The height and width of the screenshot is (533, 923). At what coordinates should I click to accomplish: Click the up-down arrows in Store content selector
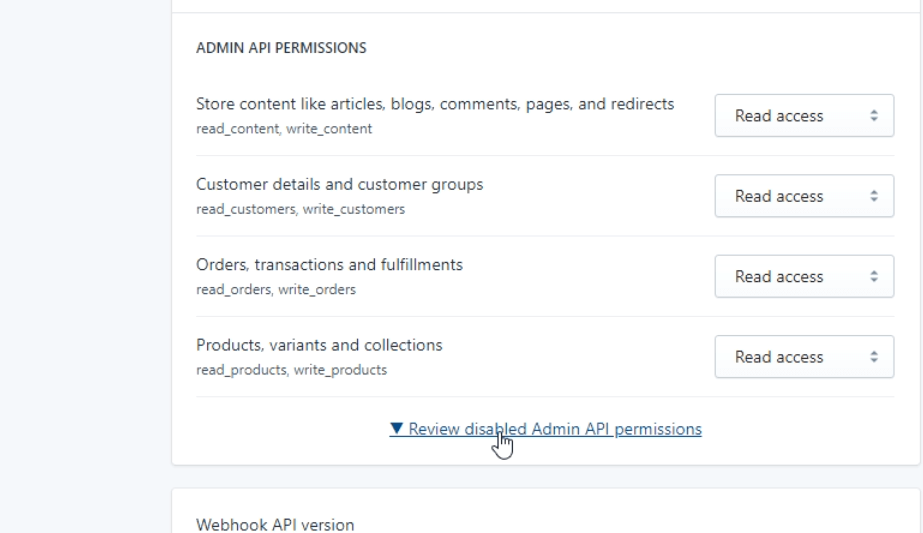pos(874,116)
